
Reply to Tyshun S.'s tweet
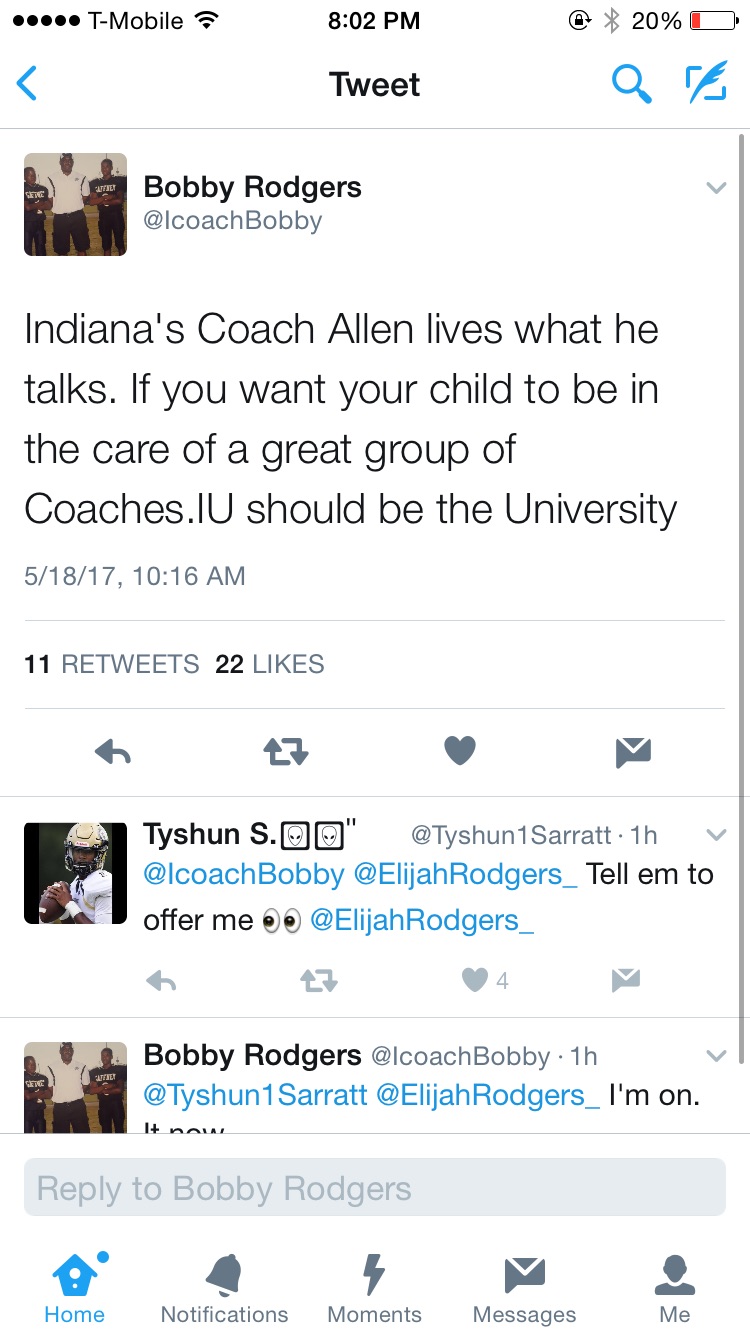(x=161, y=981)
